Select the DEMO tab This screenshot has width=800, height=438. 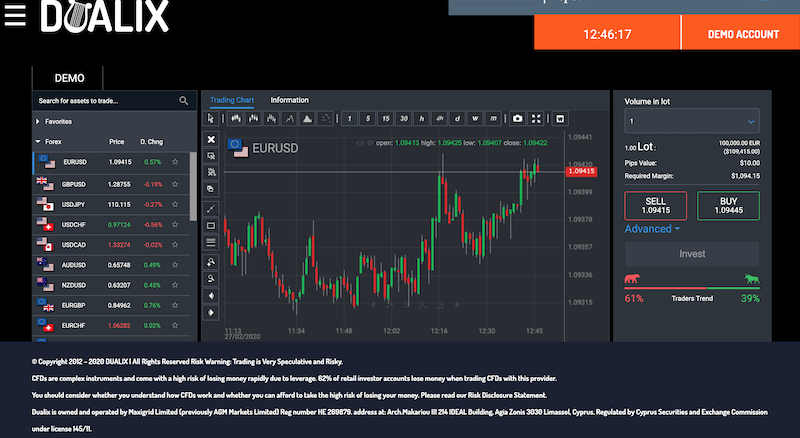click(x=69, y=78)
